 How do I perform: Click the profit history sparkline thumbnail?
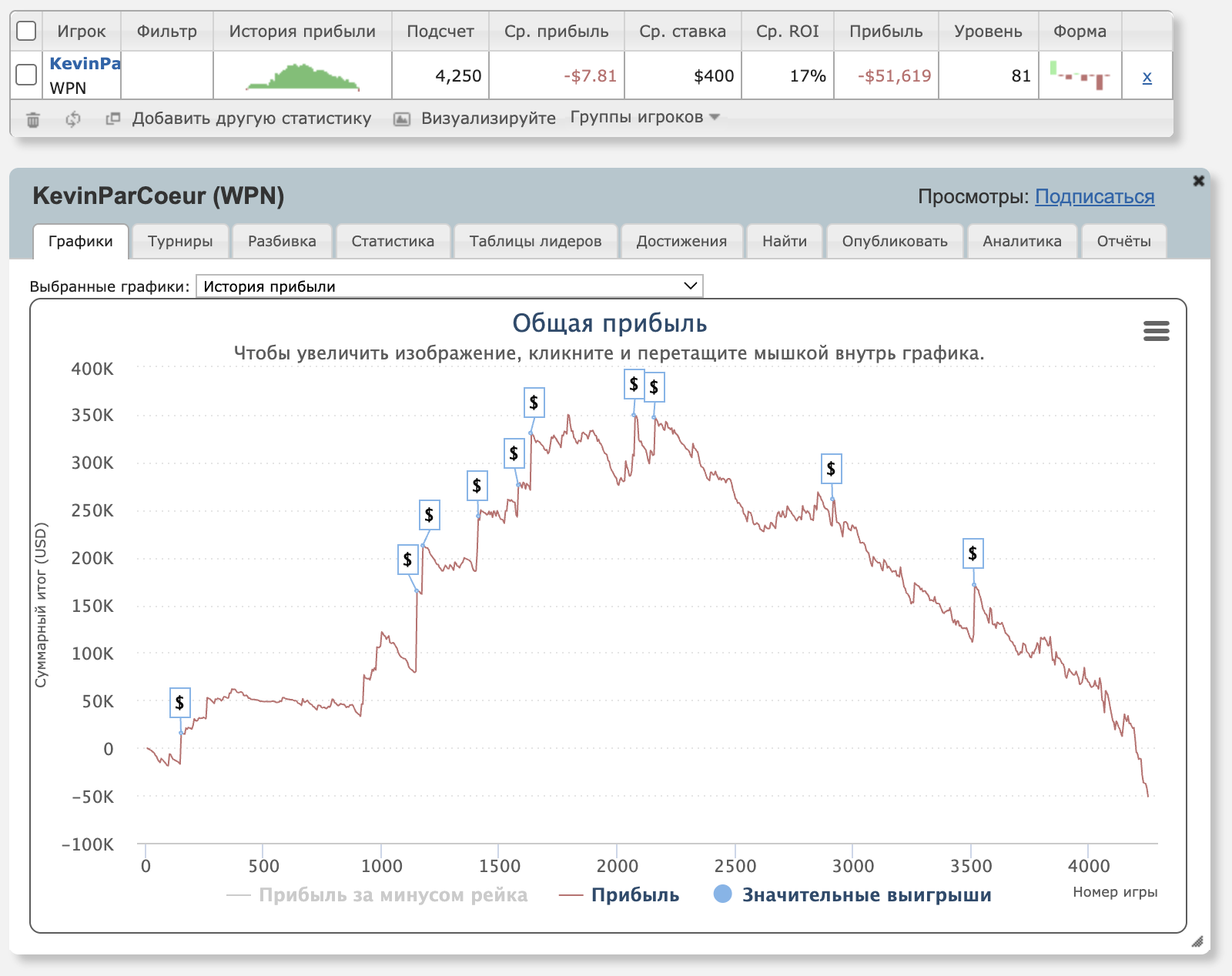click(303, 76)
